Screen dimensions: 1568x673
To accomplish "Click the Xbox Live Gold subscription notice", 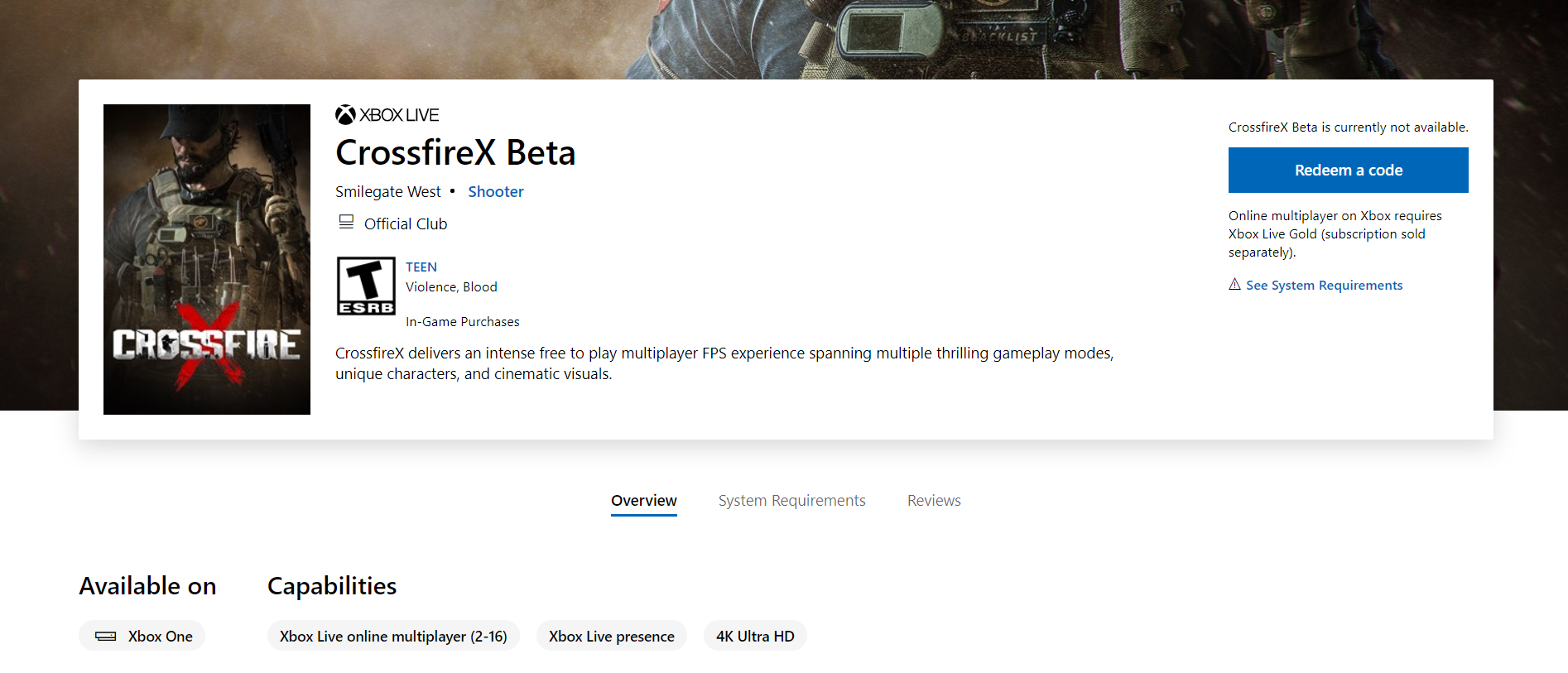I will [1335, 233].
